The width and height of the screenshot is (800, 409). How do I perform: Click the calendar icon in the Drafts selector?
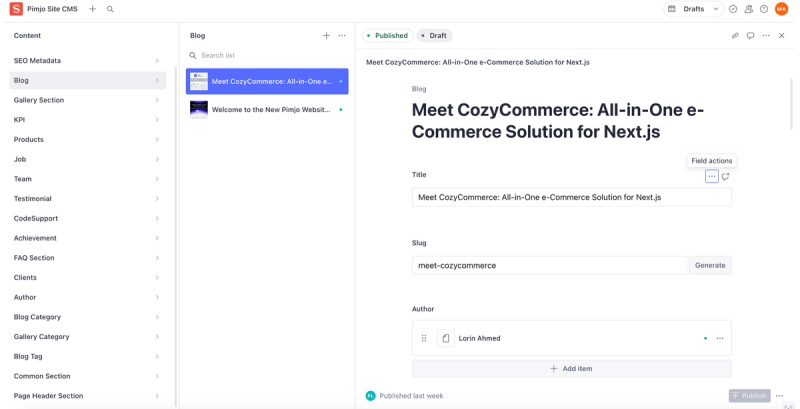672,9
